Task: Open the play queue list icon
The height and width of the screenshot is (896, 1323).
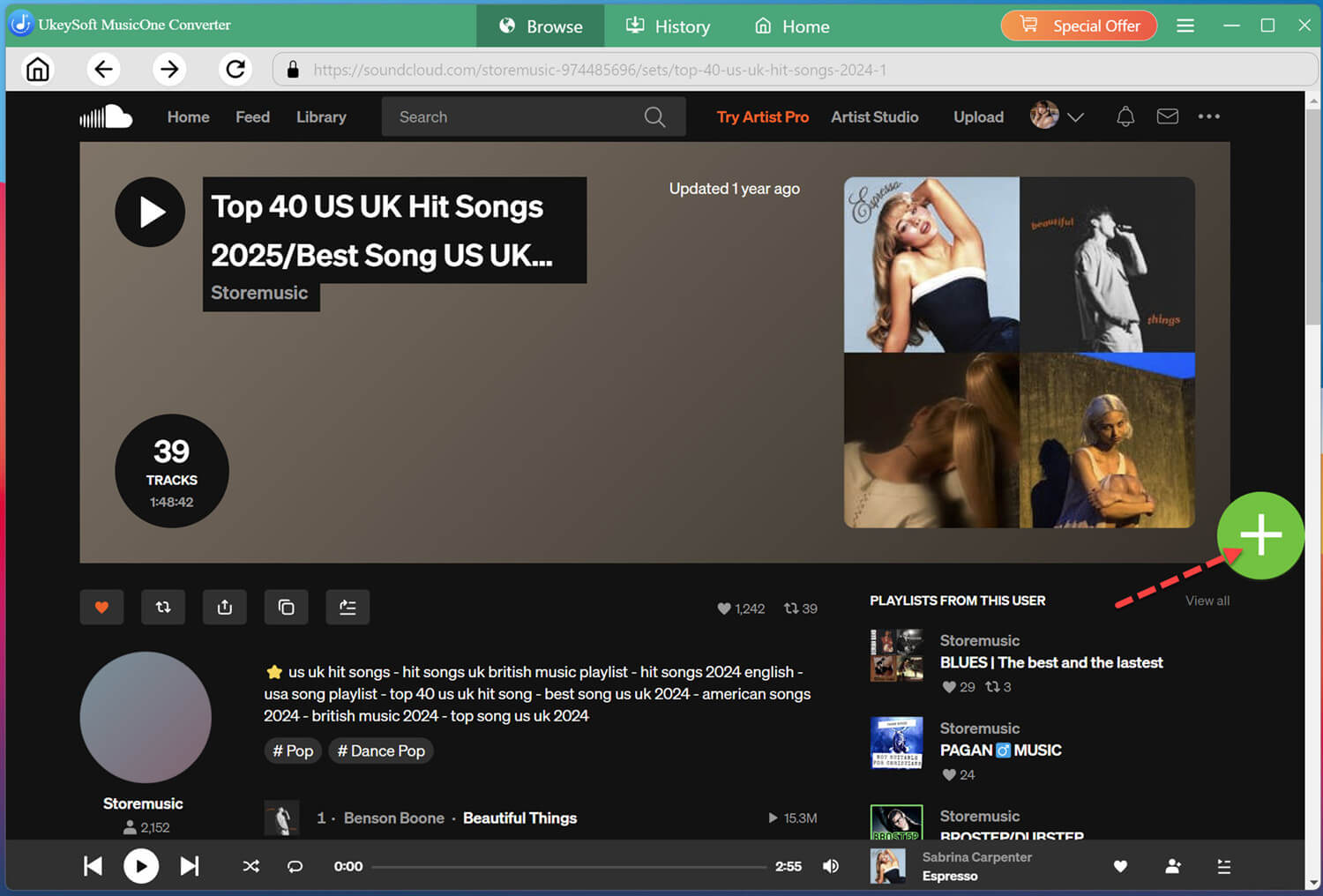Action: pyautogui.click(x=1224, y=866)
